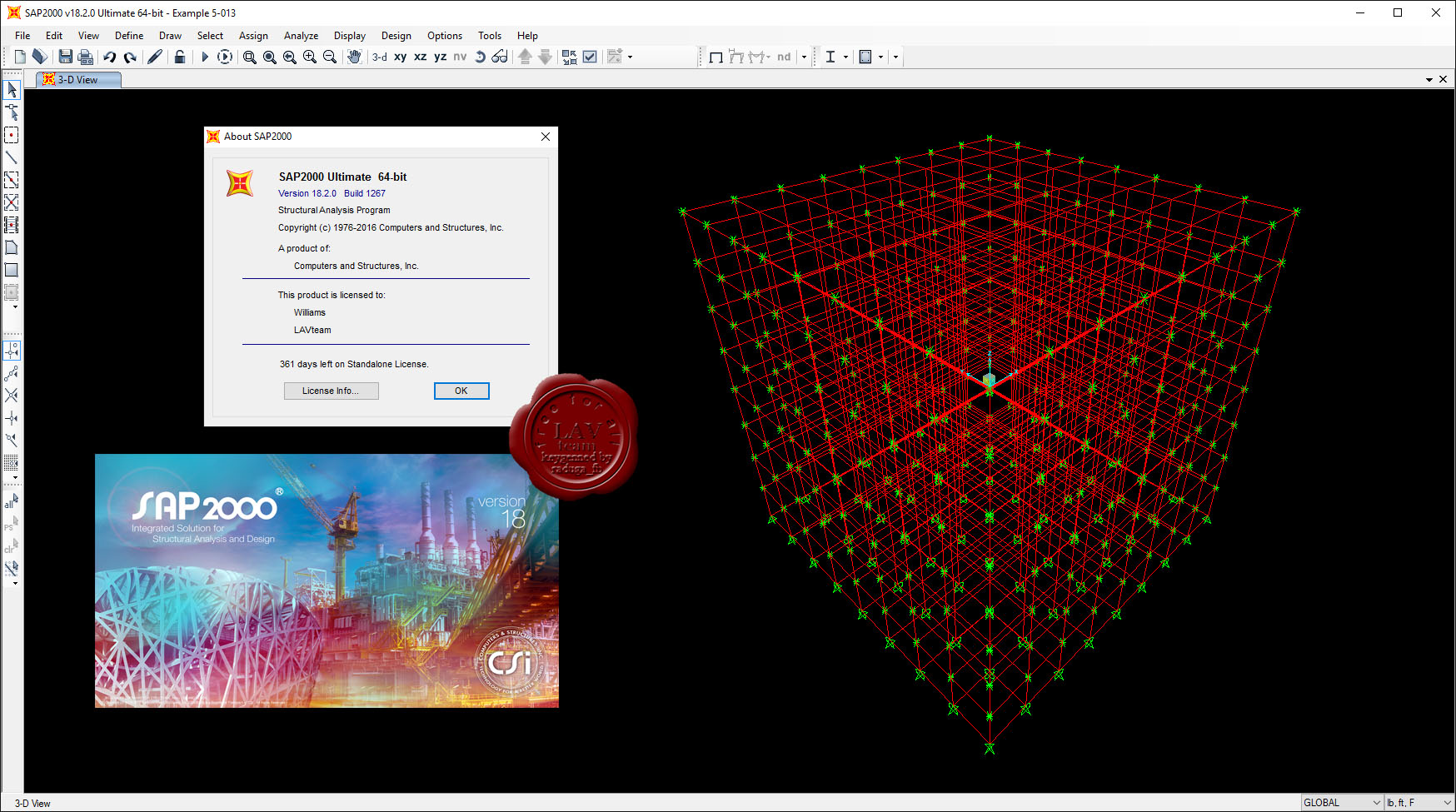Click the Undo arrow icon
The height and width of the screenshot is (812, 1456).
[109, 57]
